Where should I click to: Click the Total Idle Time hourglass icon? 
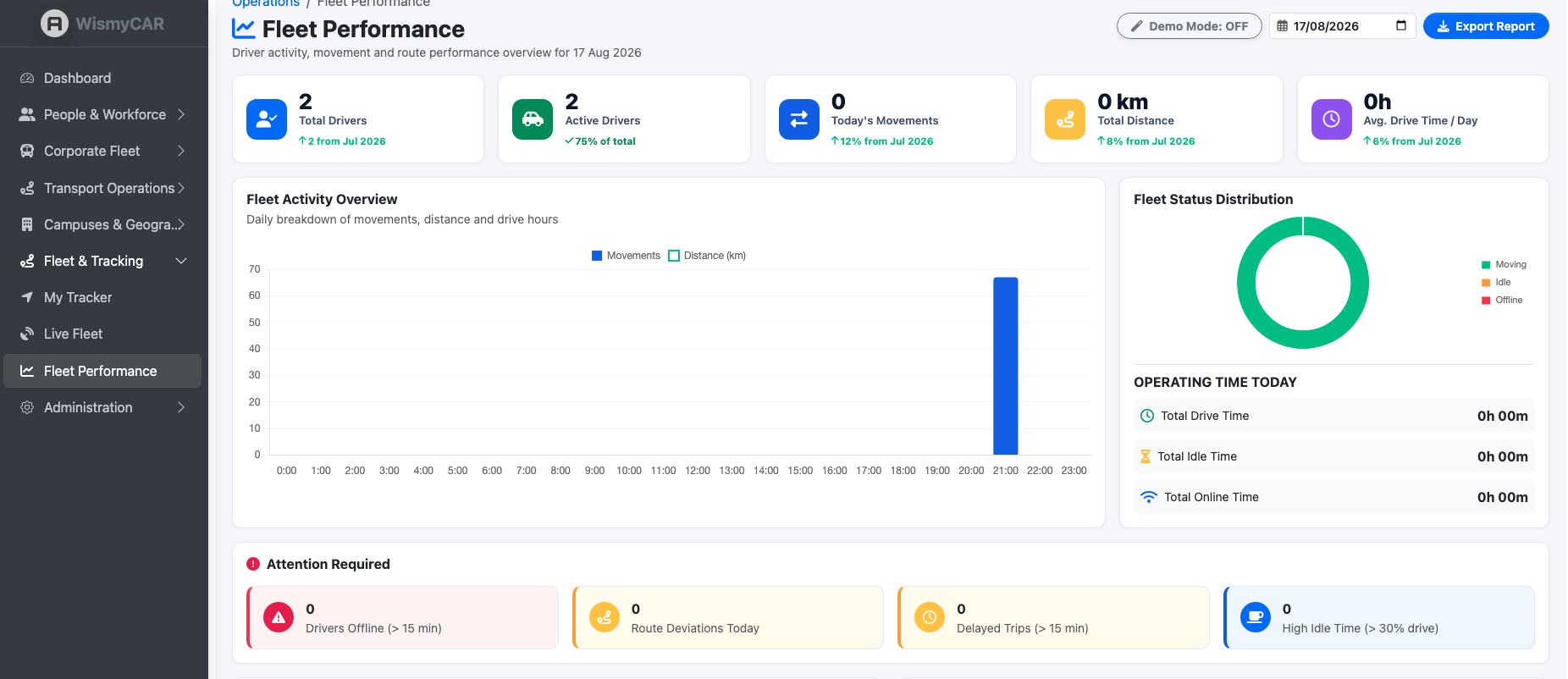point(1146,456)
